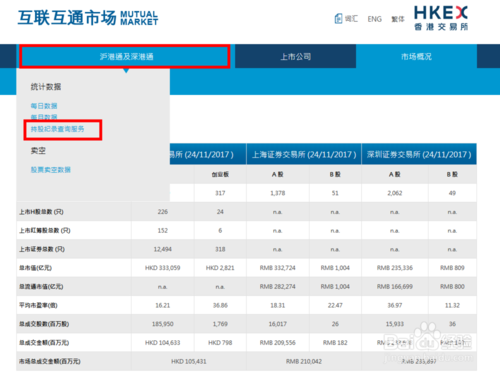Click the 互联互通市场 Mutual Market logo
The height and width of the screenshot is (375, 500).
pos(88,18)
